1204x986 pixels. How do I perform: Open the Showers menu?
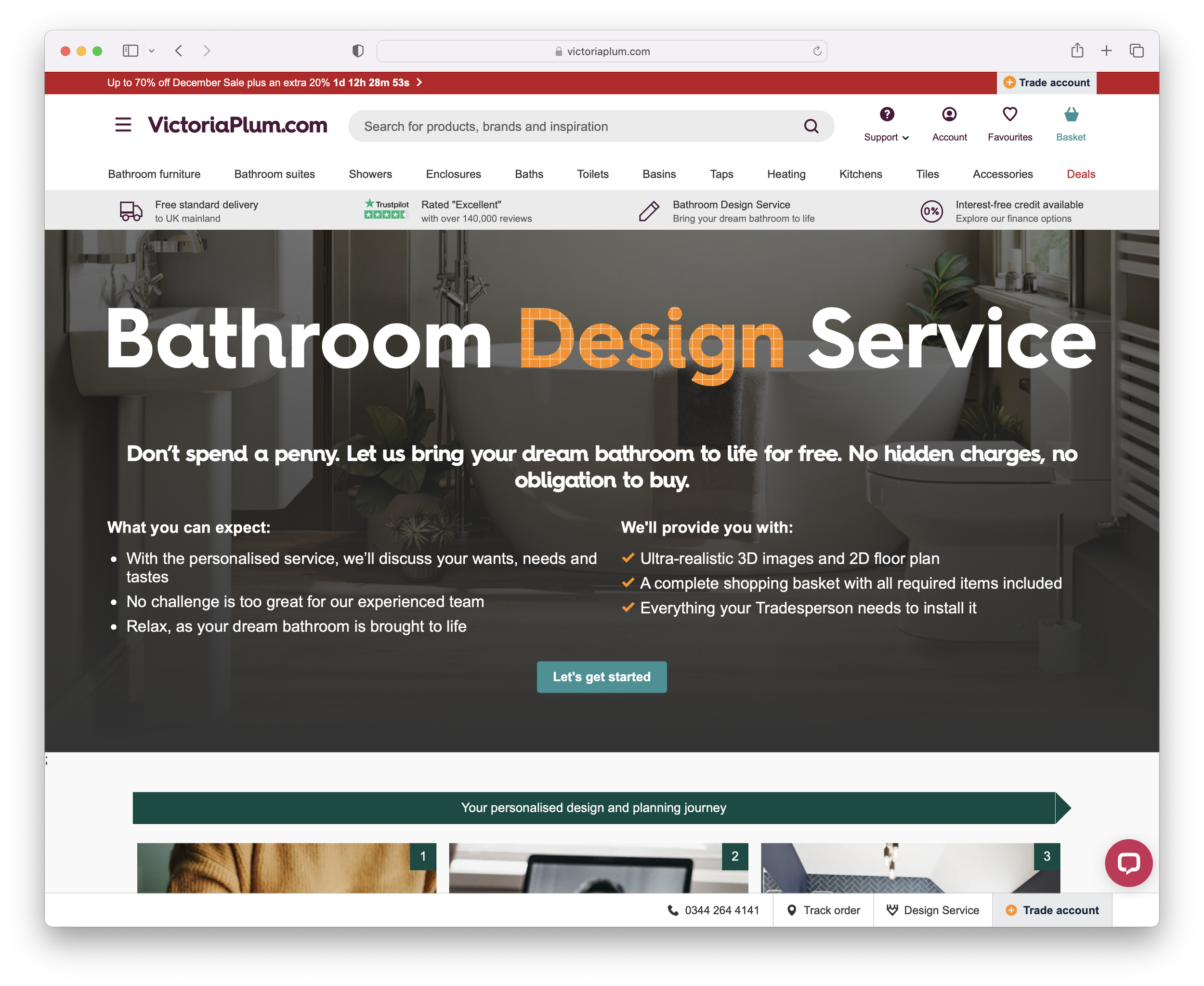coord(370,174)
